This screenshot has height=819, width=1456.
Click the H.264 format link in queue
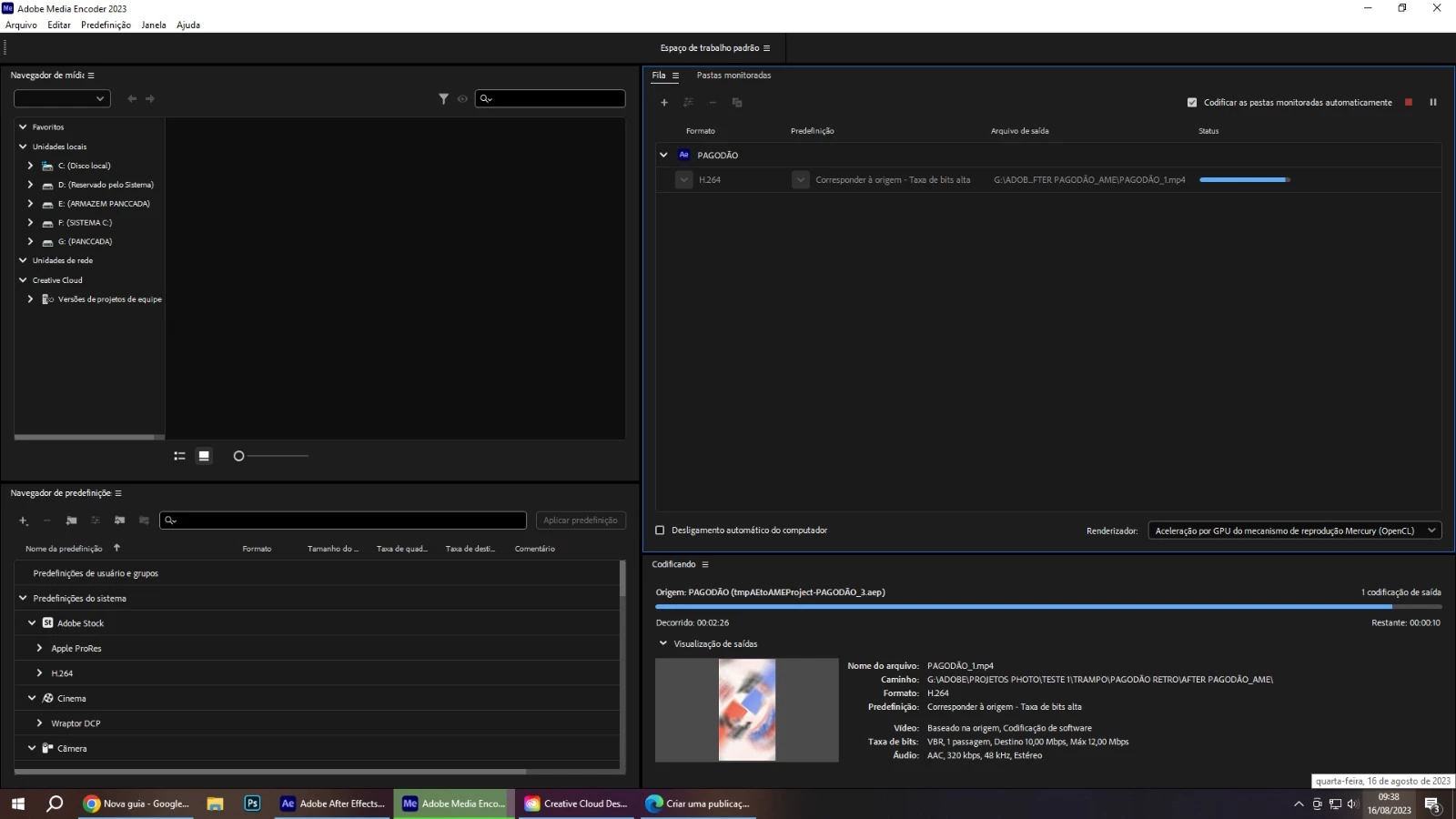point(710,180)
